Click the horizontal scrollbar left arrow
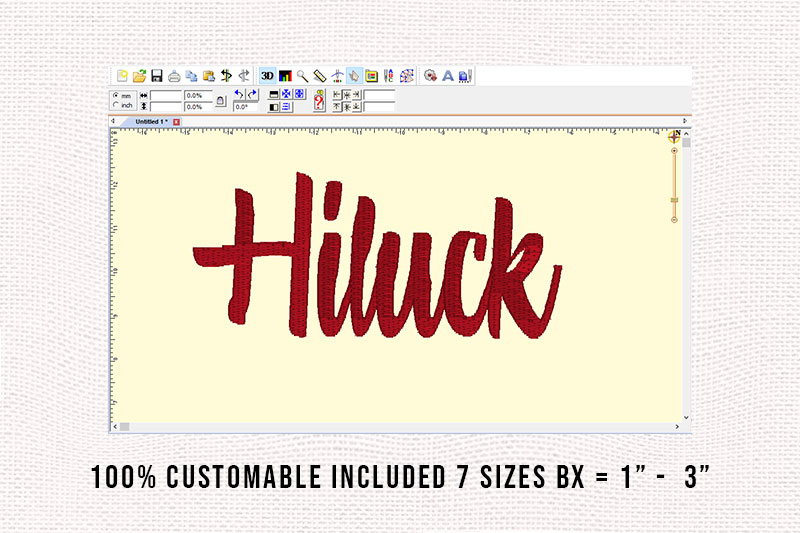The image size is (800, 533). click(x=115, y=426)
